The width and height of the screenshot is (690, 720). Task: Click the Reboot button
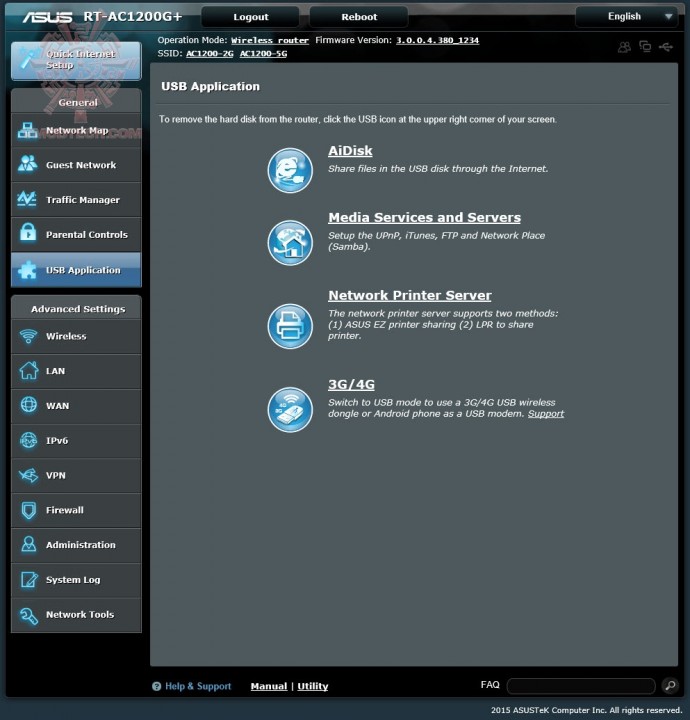[359, 17]
